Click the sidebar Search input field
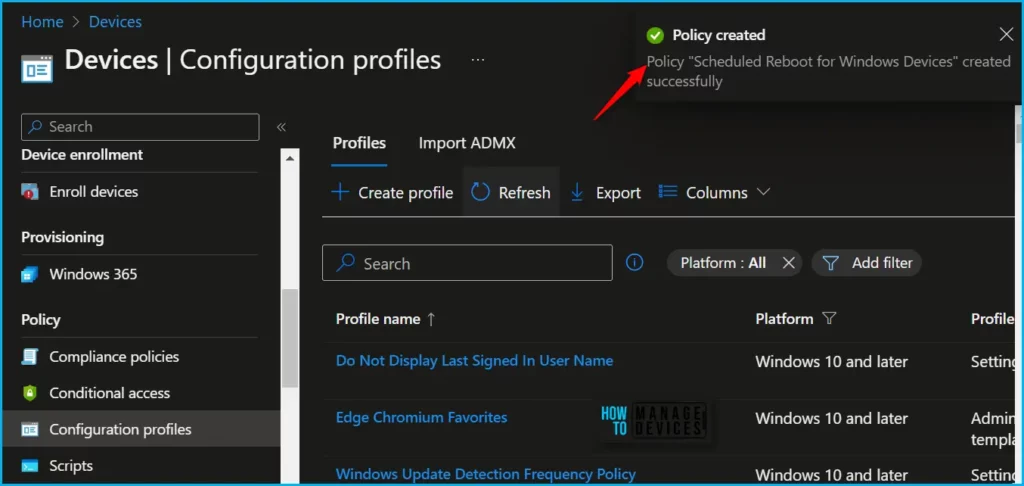1024x486 pixels. click(140, 127)
